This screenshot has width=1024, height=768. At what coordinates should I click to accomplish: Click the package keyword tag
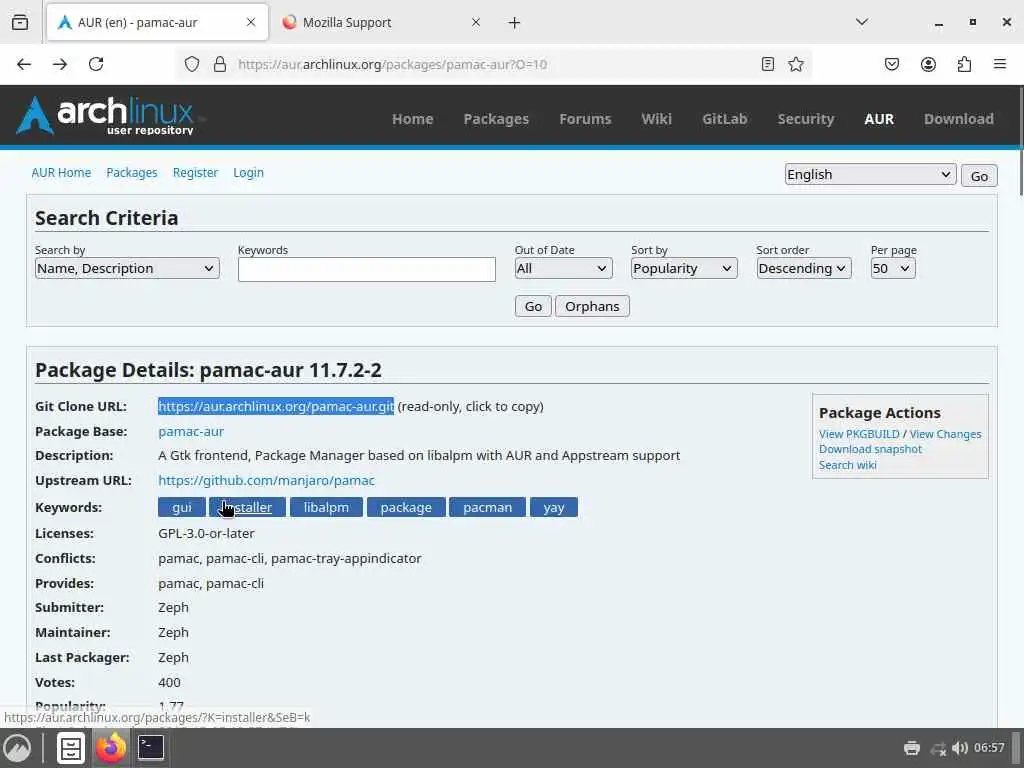[x=406, y=507]
